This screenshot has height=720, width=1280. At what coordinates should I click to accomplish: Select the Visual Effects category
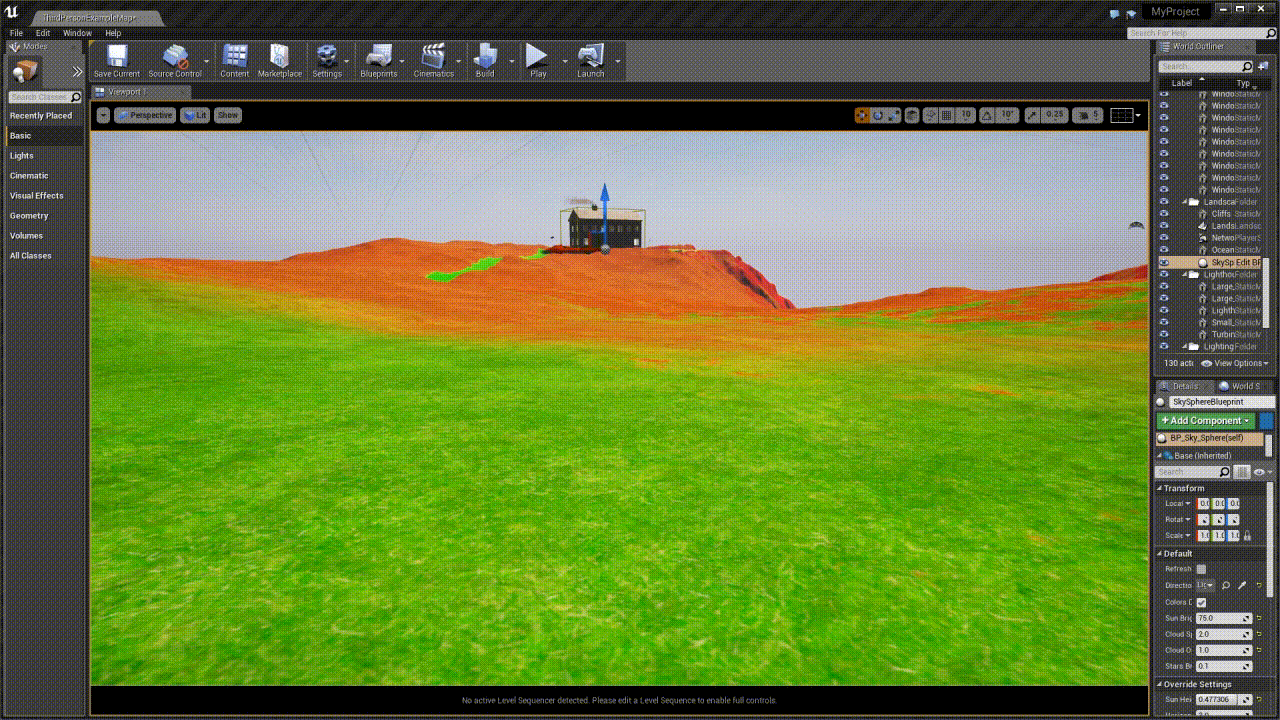pyautogui.click(x=36, y=196)
